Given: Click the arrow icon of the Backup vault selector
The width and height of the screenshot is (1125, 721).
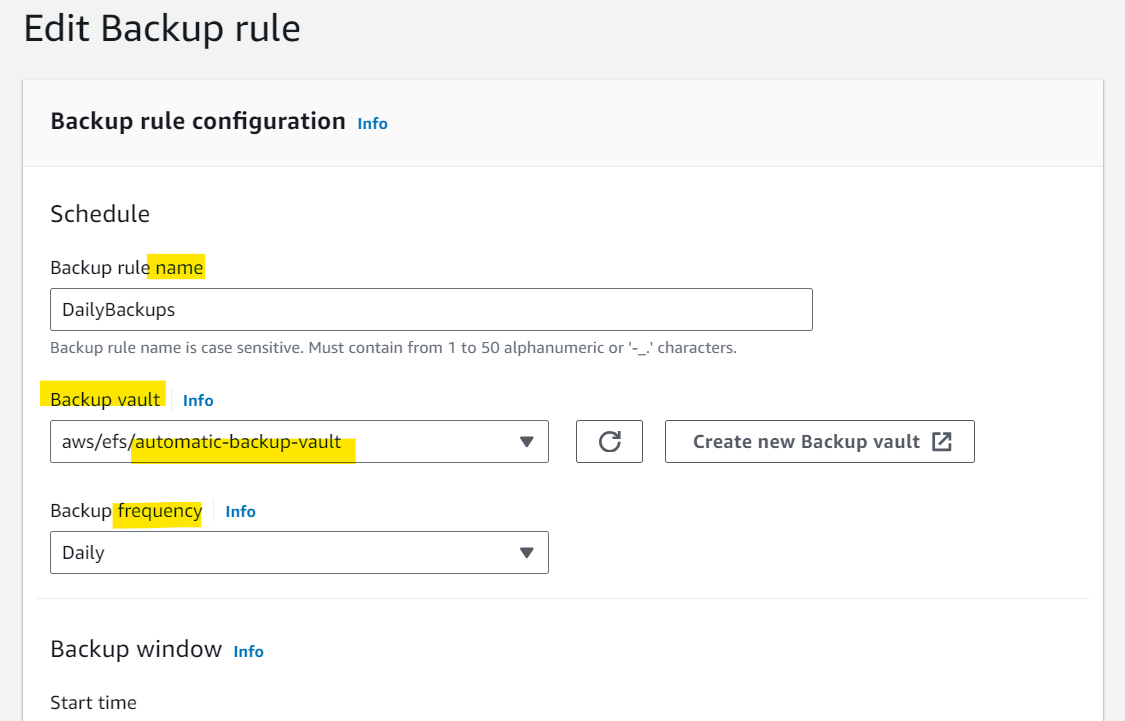Looking at the screenshot, I should [x=527, y=442].
